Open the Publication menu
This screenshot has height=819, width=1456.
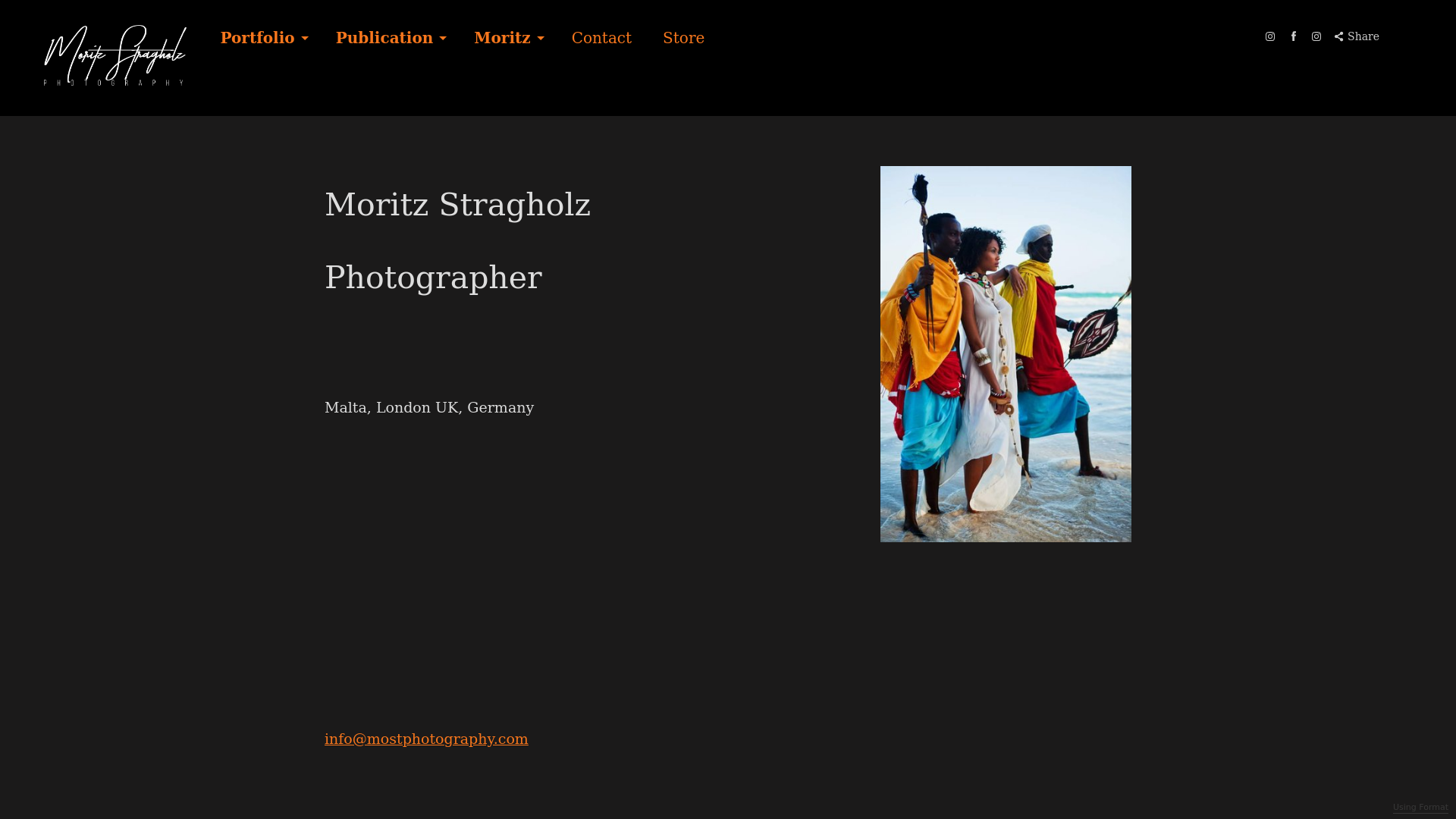pyautogui.click(x=384, y=38)
